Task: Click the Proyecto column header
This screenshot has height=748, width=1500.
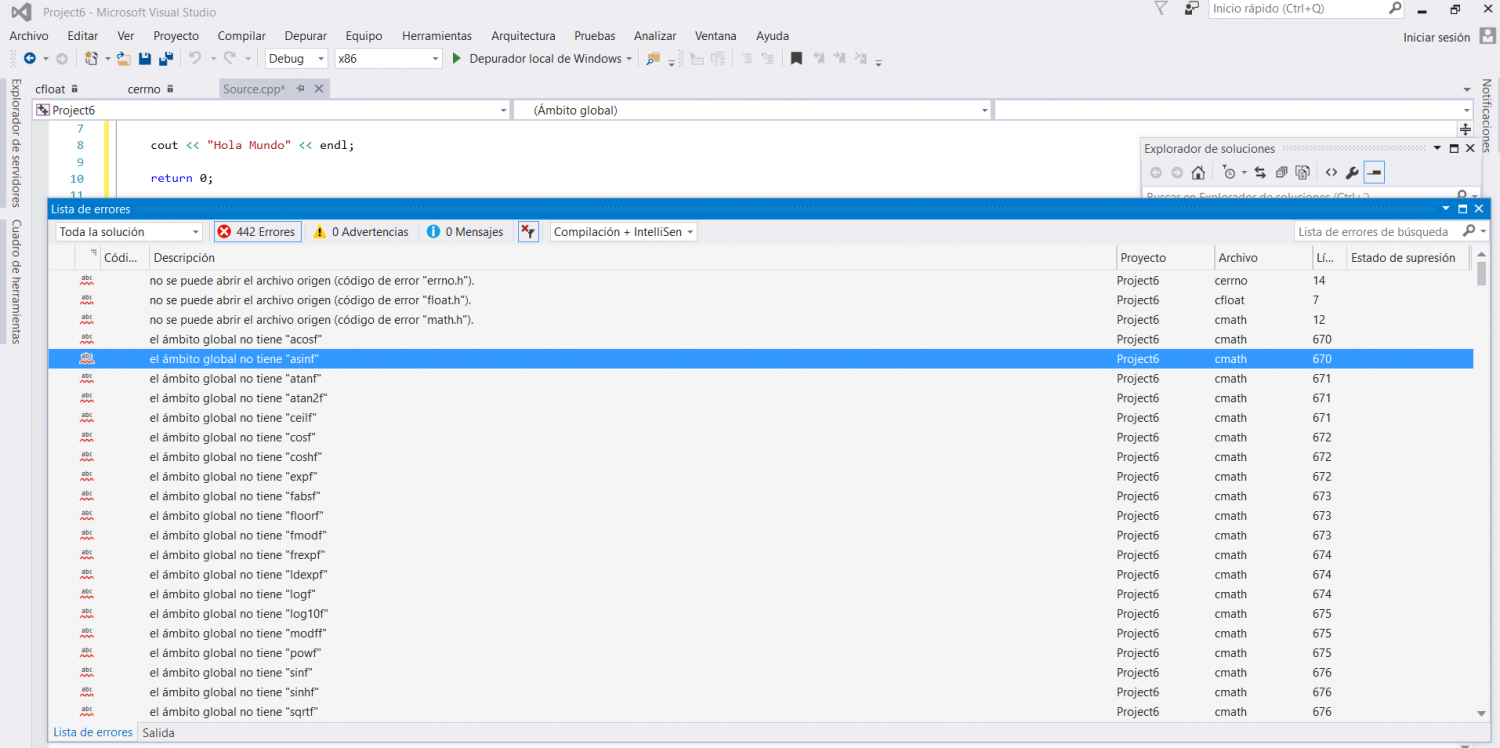Action: [1165, 258]
